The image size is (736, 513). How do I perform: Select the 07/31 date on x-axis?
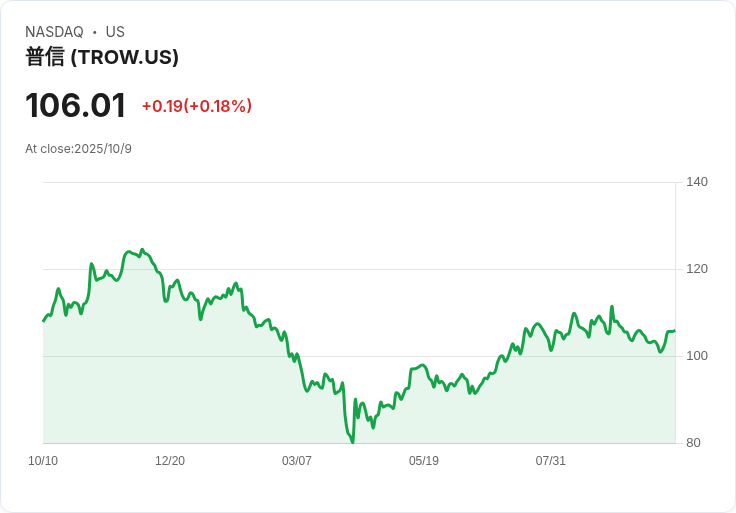point(551,461)
